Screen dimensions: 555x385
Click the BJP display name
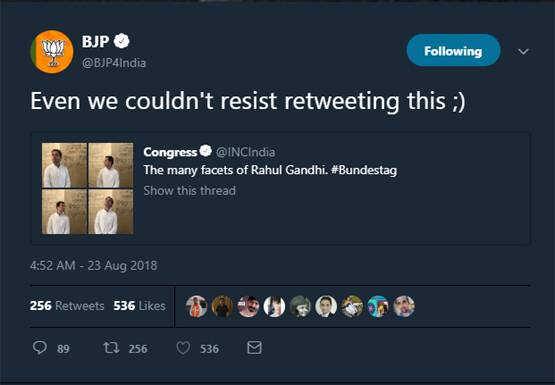click(x=96, y=42)
